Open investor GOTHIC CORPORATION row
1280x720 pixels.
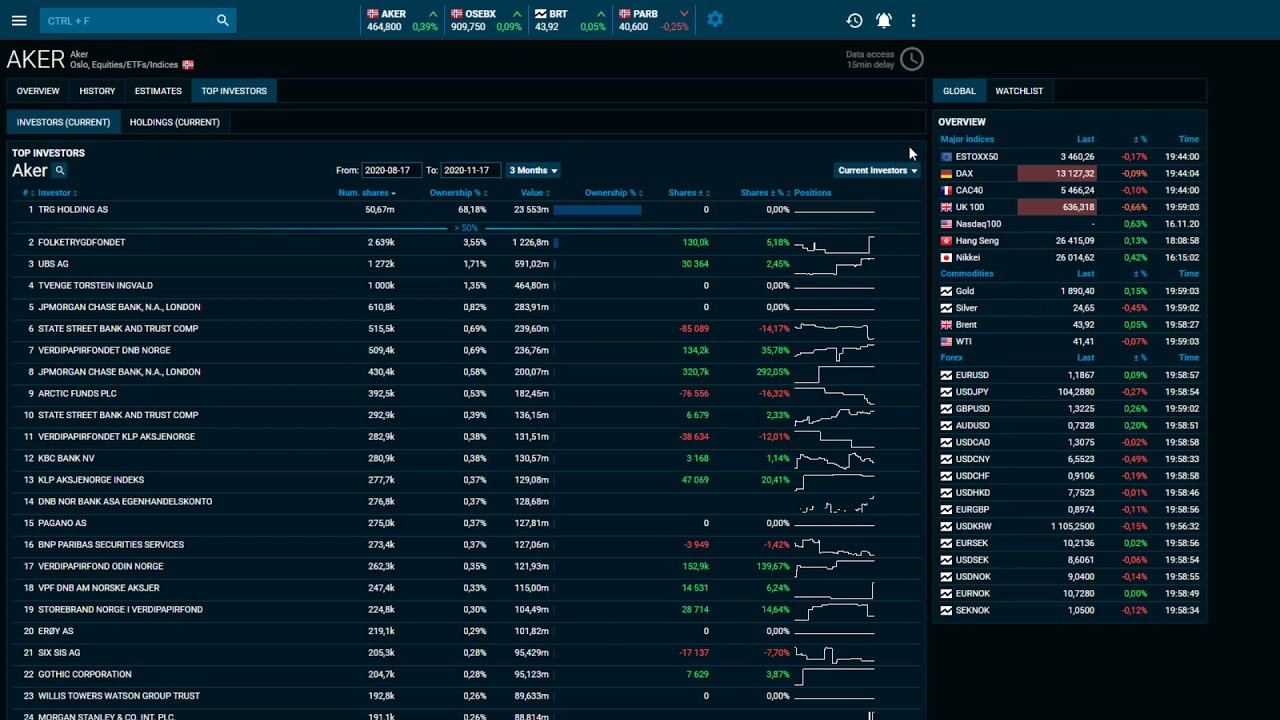tap(462, 674)
